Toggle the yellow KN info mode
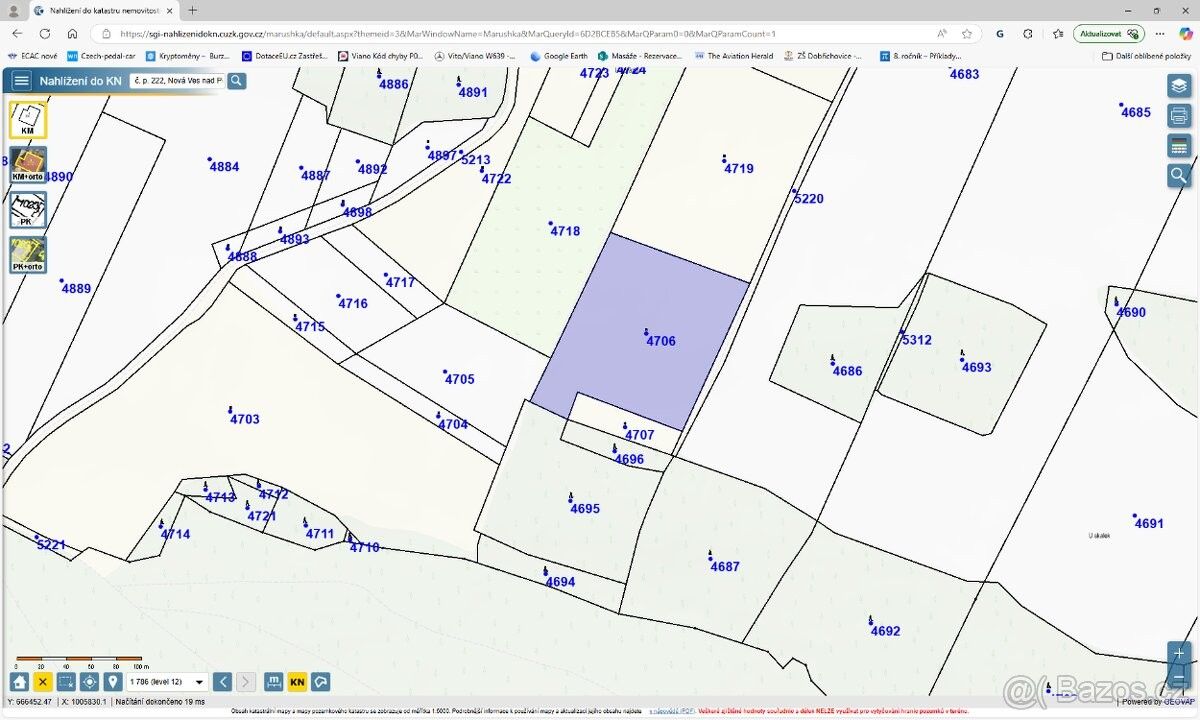 [x=297, y=682]
